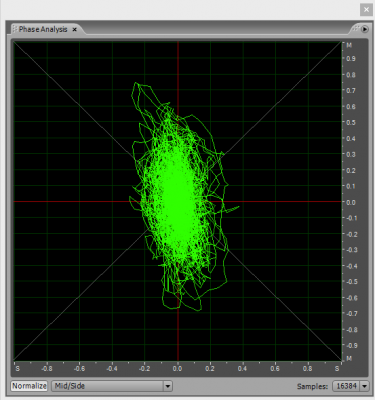Open the panel options menu arrow
Image resolution: width=375 pixels, height=400 pixels.
[365, 29]
